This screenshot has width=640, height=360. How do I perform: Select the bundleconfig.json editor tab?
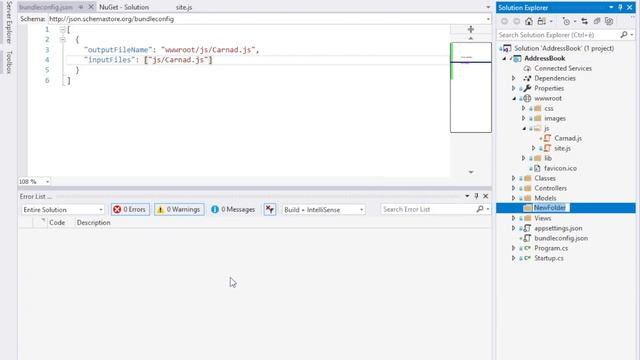point(46,7)
